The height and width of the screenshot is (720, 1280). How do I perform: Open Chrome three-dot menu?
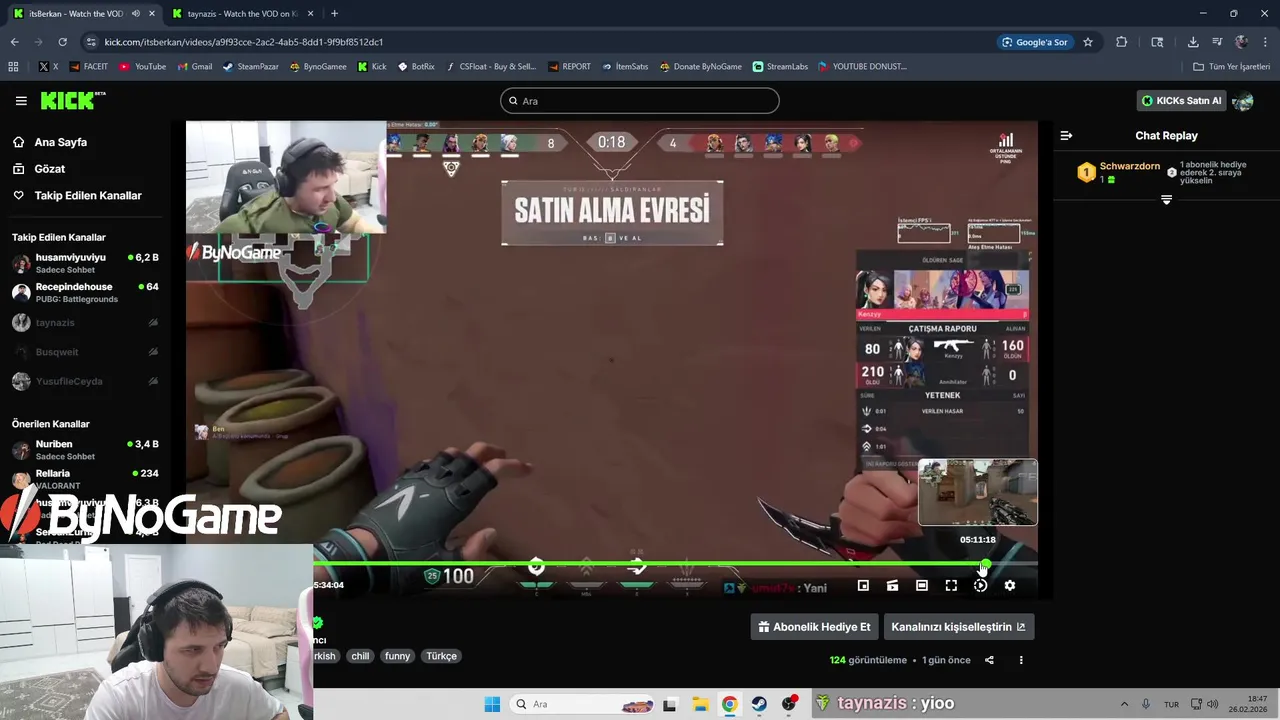click(x=1265, y=42)
